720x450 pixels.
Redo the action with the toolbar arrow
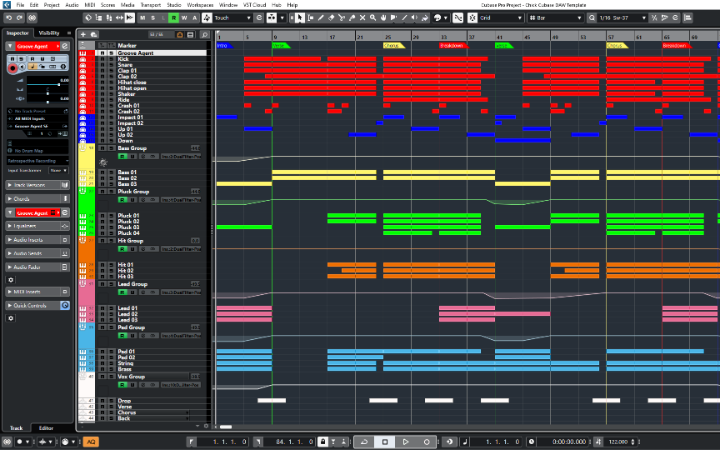tap(19, 18)
